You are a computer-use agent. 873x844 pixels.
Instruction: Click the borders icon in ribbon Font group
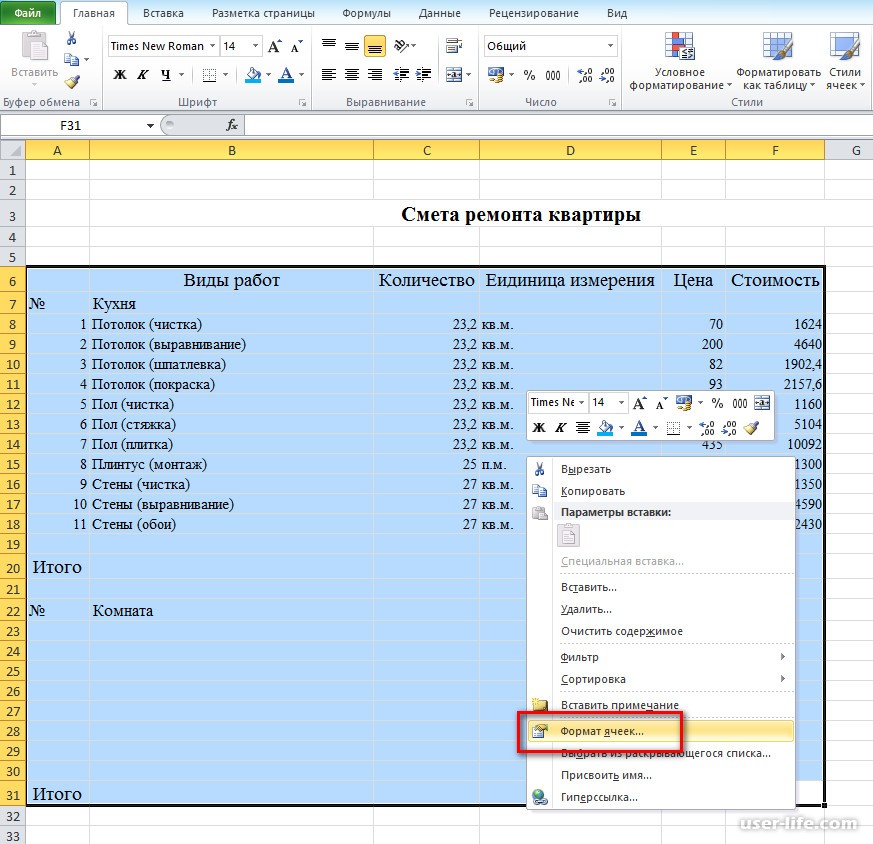[209, 75]
